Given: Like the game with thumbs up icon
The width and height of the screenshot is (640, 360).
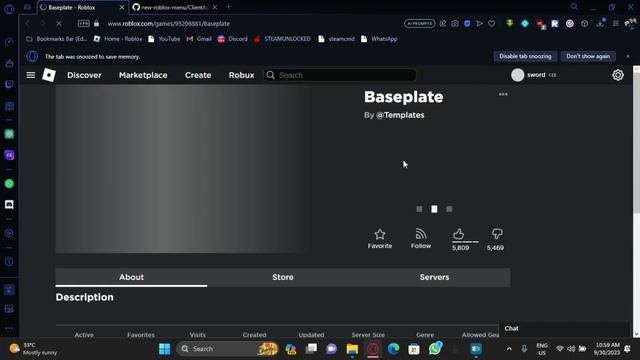Looking at the screenshot, I should [459, 234].
